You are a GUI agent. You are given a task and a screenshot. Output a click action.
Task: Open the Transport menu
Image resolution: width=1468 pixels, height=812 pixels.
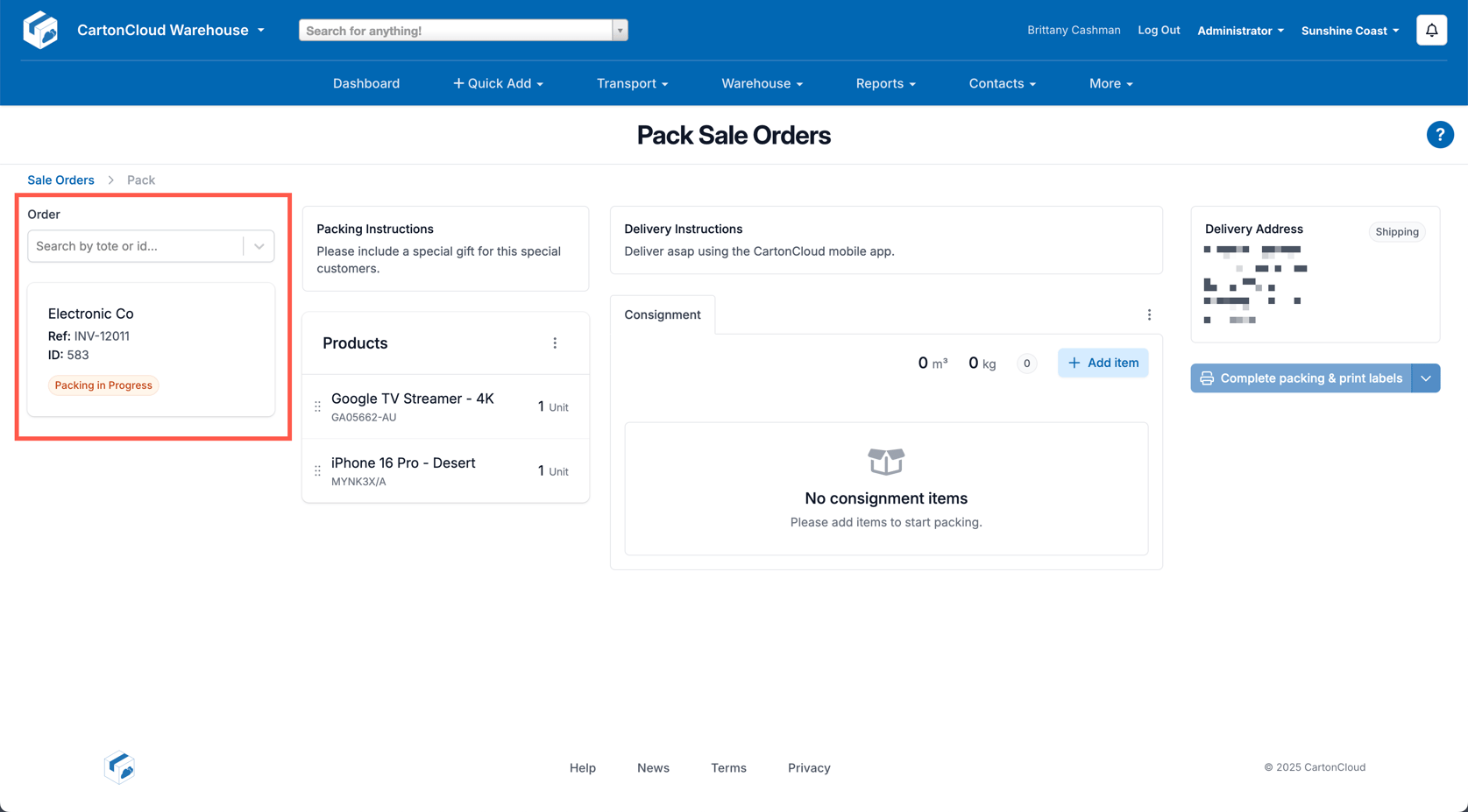click(x=632, y=83)
